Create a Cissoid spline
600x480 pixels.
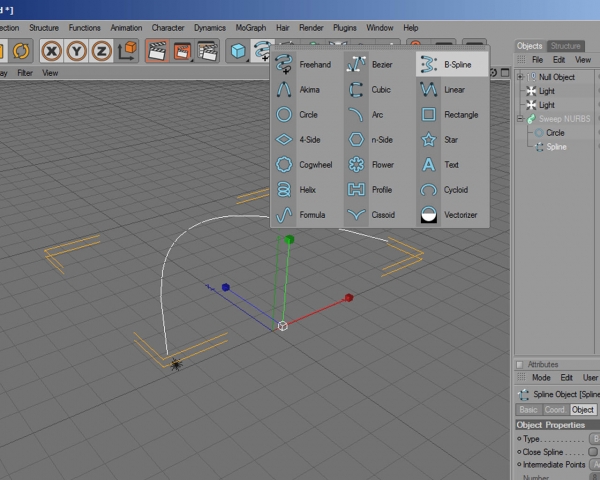pyautogui.click(x=377, y=215)
